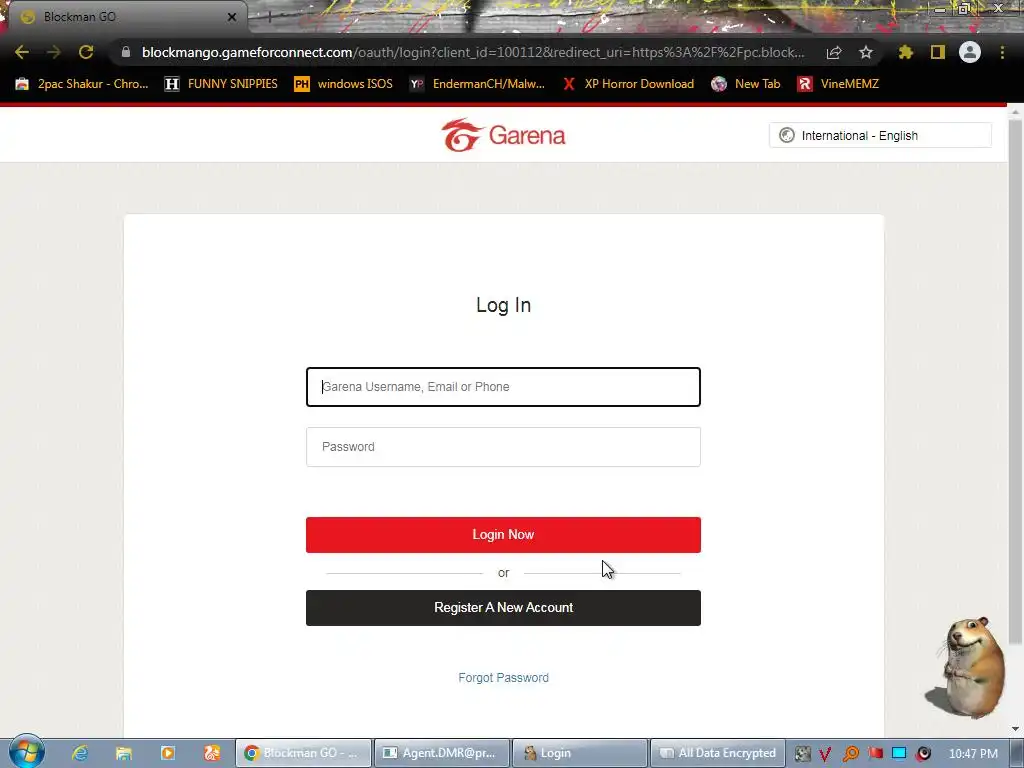Click the blue monitor tray icon
1024x768 pixels.
pos(899,754)
